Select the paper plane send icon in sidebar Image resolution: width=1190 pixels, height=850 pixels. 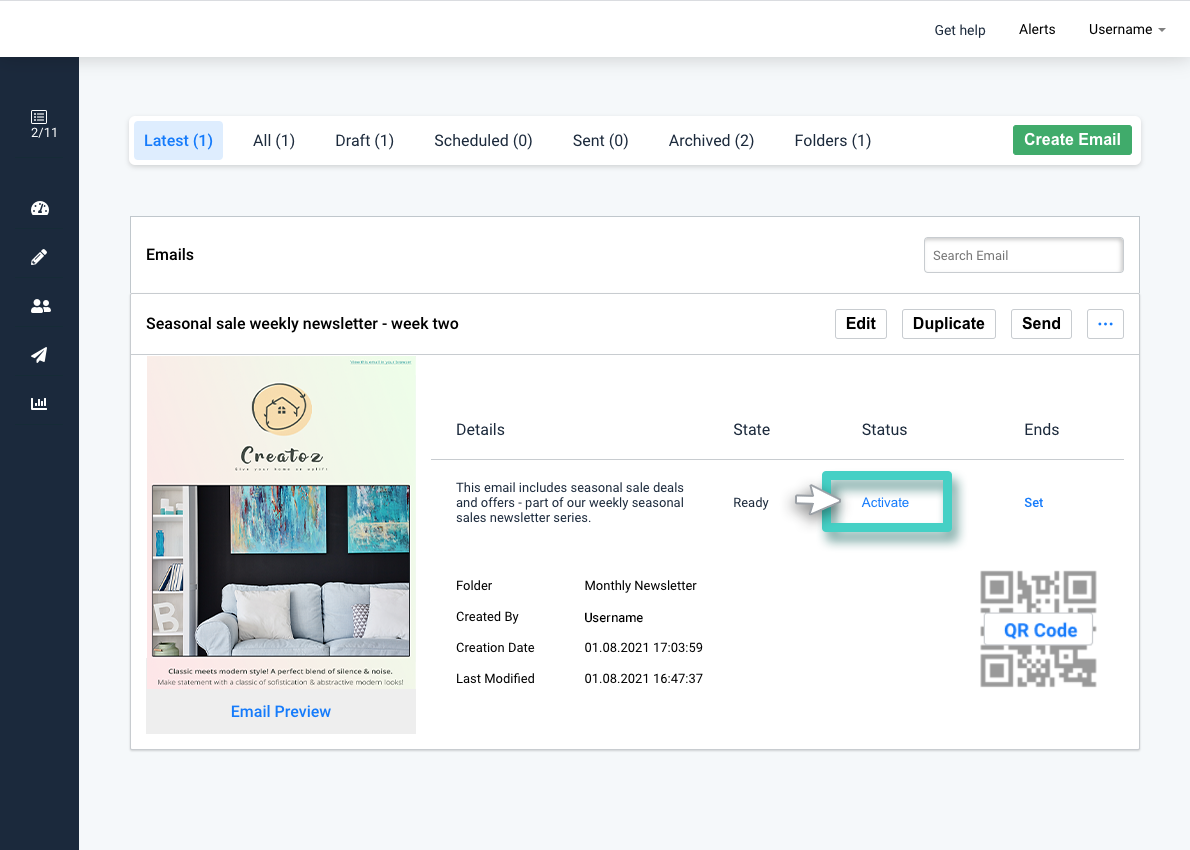(39, 354)
